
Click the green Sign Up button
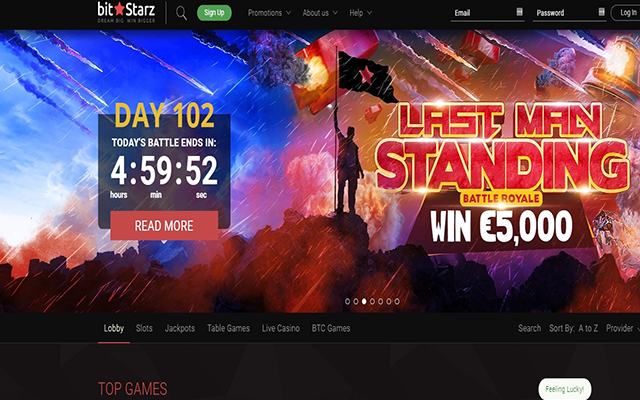(214, 13)
